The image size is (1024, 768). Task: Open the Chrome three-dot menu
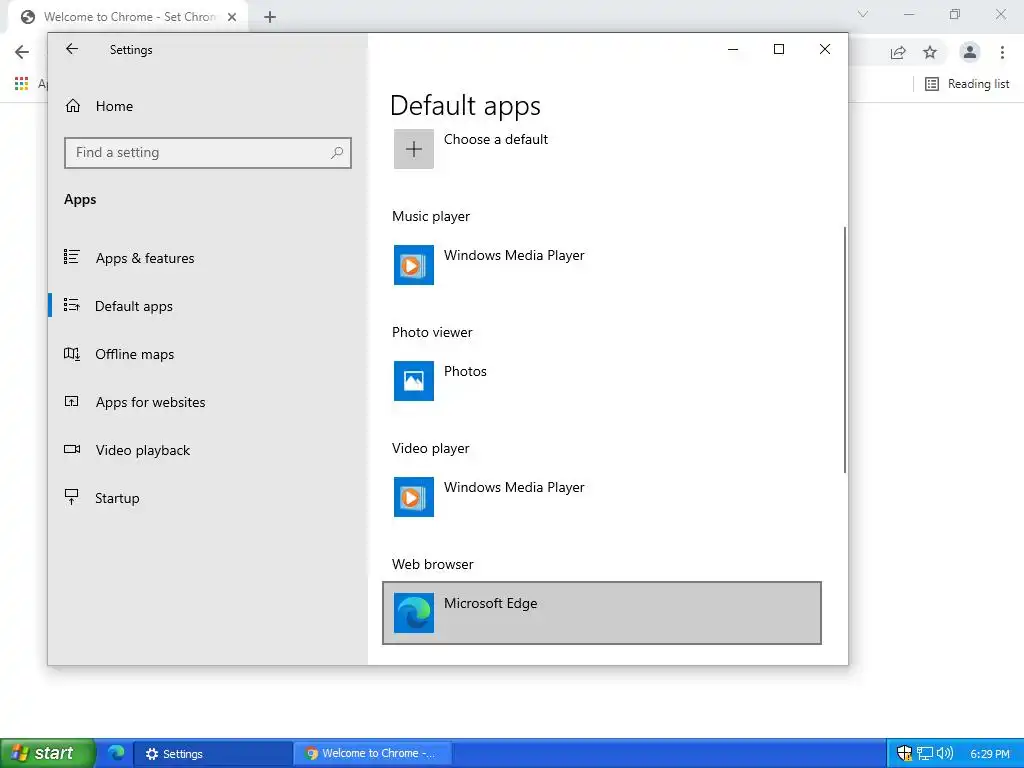click(1002, 52)
